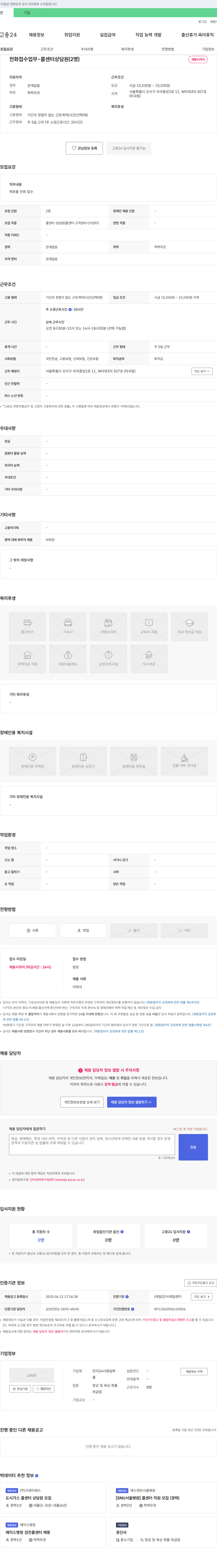217x1568 pixels.
Task: Click the 고용24 logo
Action: coord(9,35)
